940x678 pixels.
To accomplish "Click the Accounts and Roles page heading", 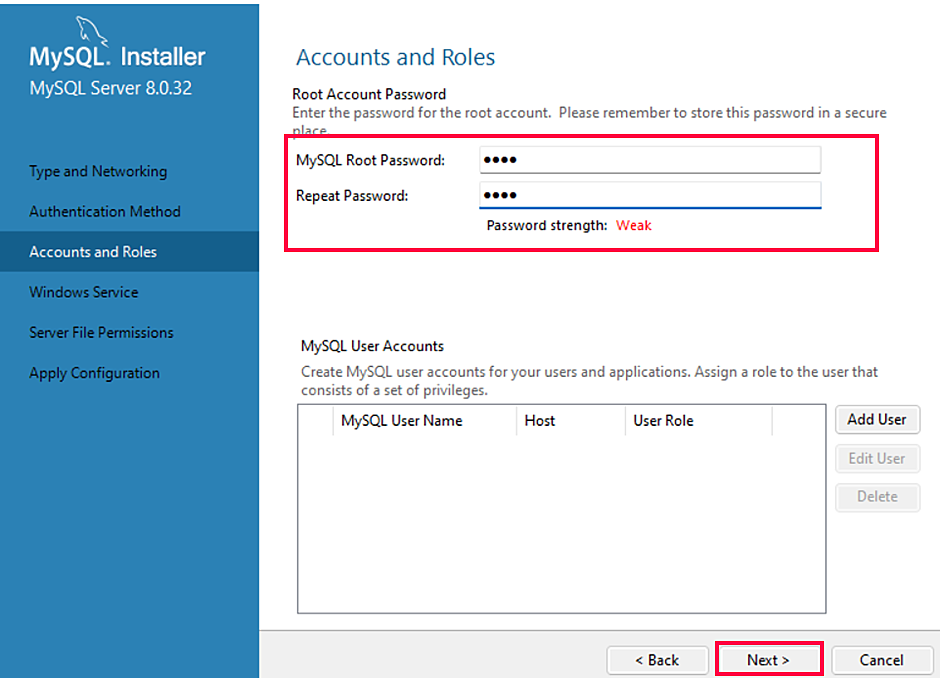I will [x=396, y=57].
